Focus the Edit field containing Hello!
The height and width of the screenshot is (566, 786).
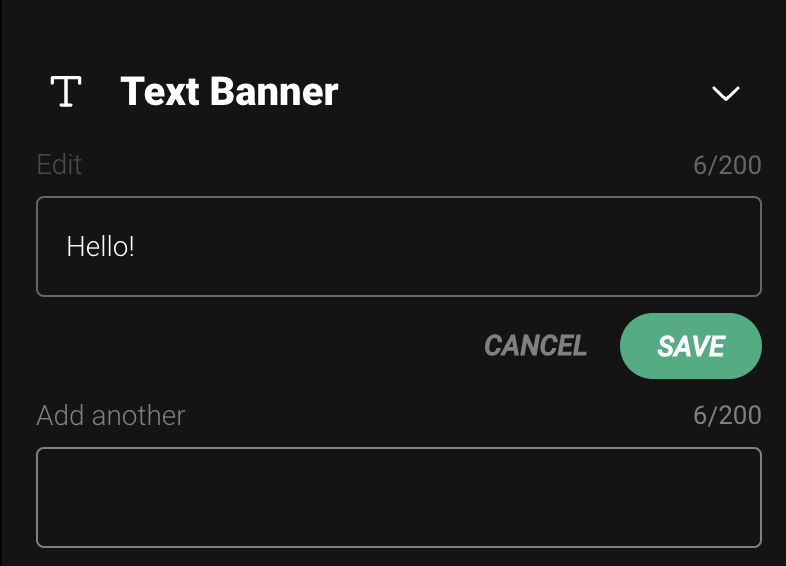click(398, 247)
